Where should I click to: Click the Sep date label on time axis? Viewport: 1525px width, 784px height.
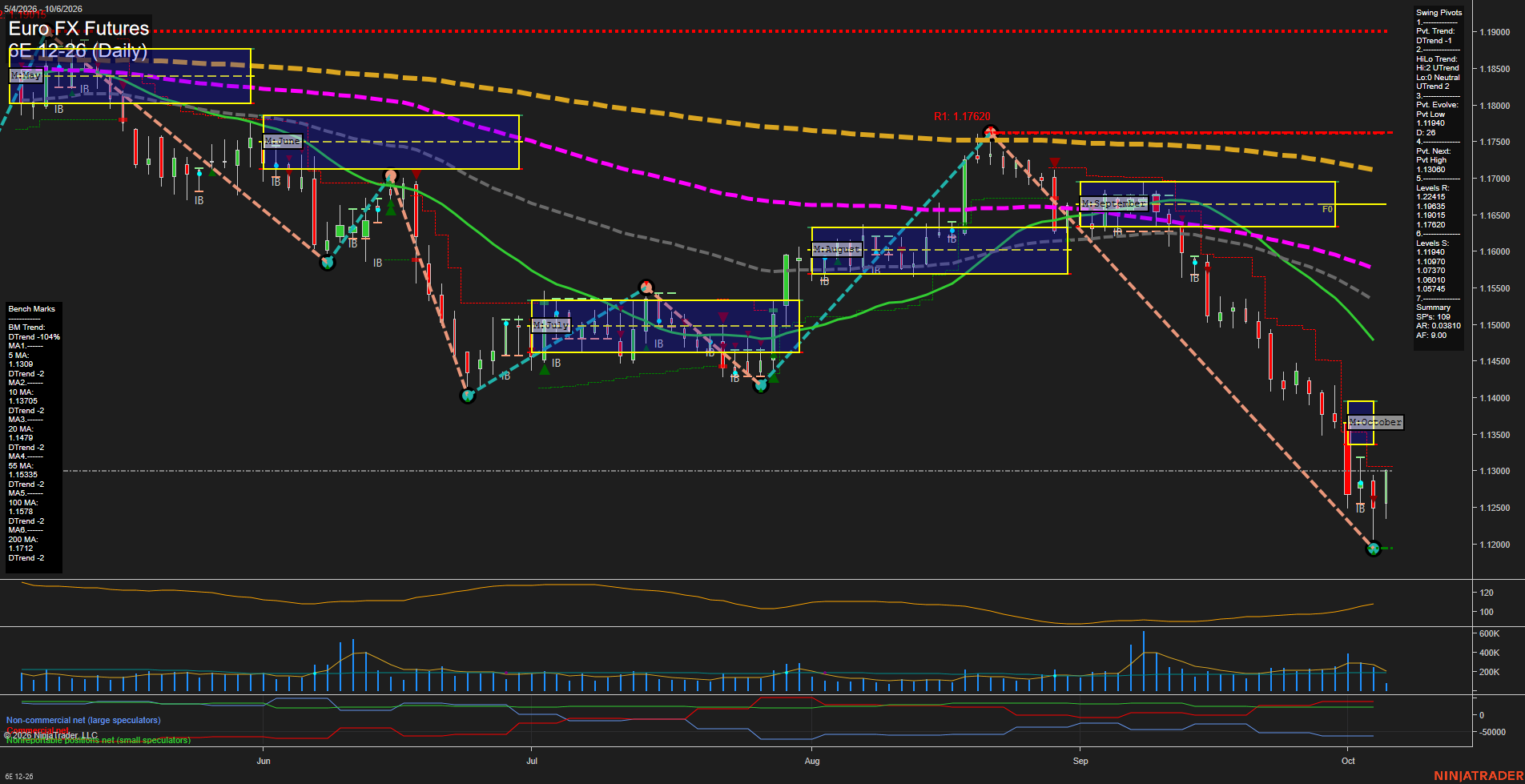[1080, 761]
